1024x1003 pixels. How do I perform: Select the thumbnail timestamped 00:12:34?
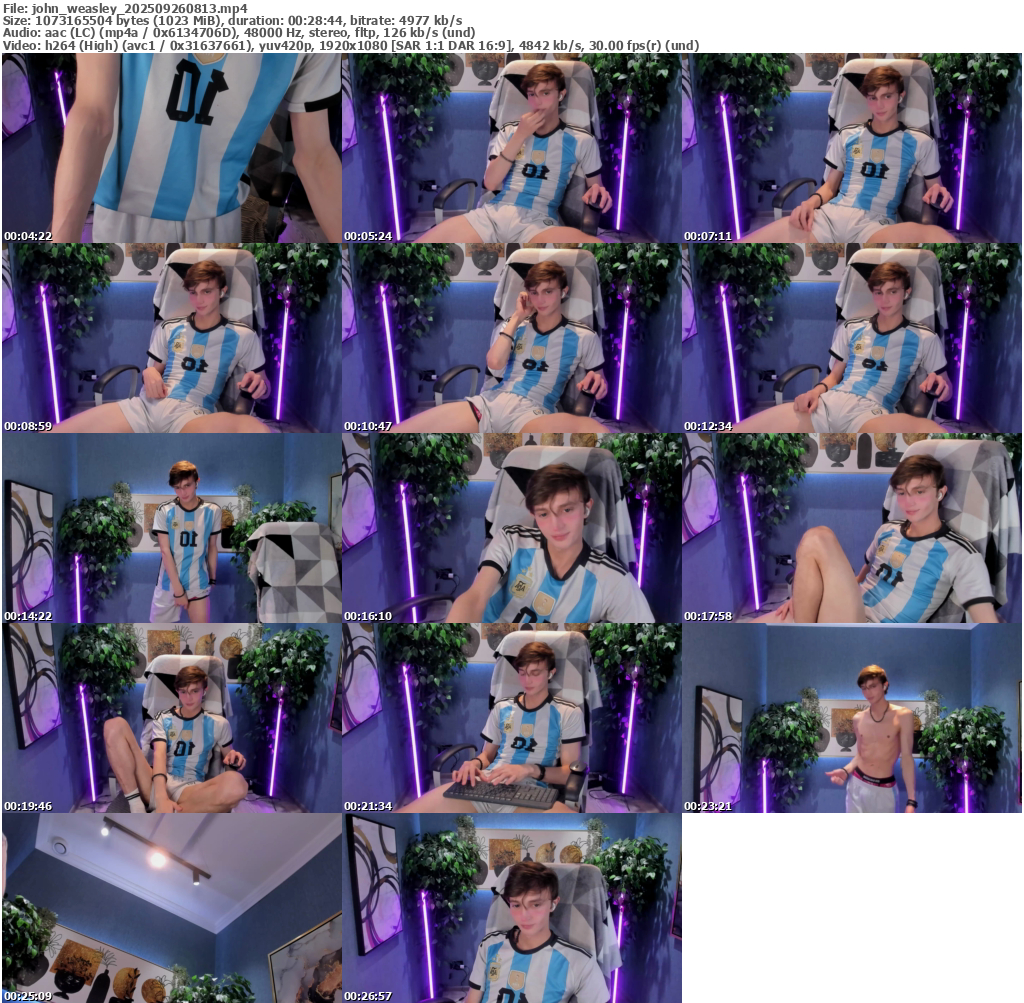pos(852,338)
